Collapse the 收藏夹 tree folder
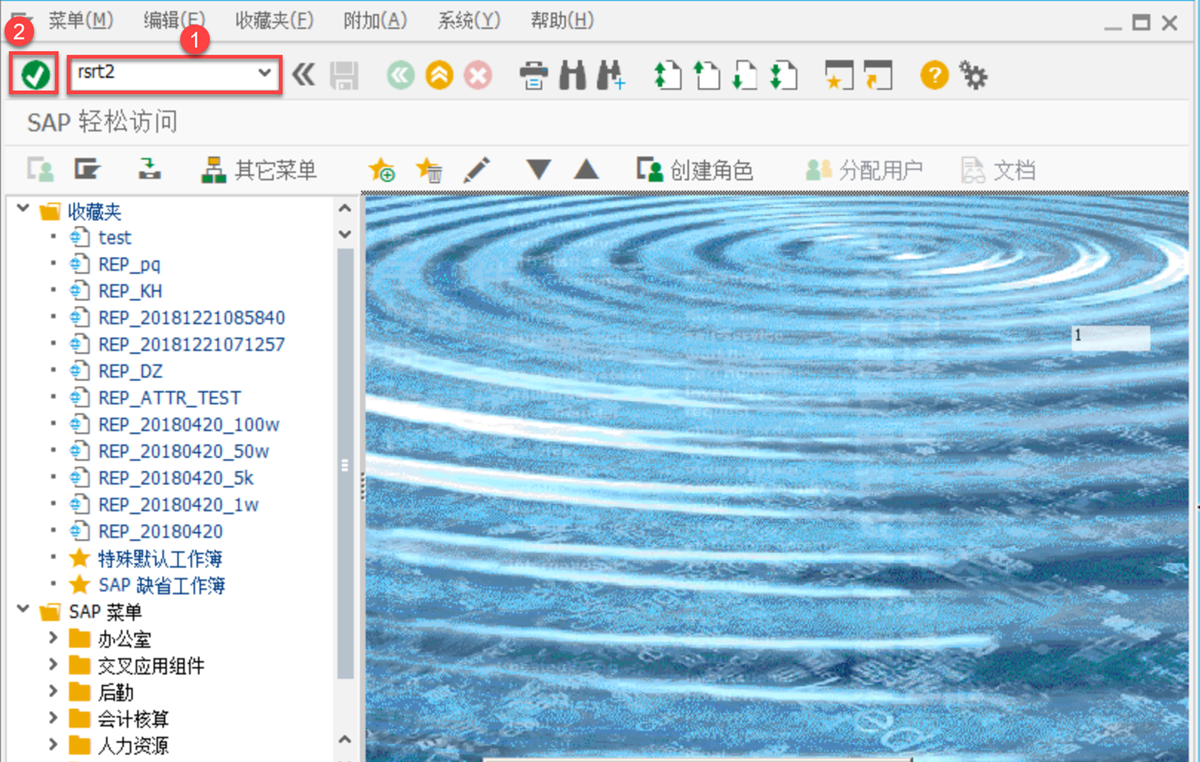This screenshot has width=1200, height=762. coord(21,210)
